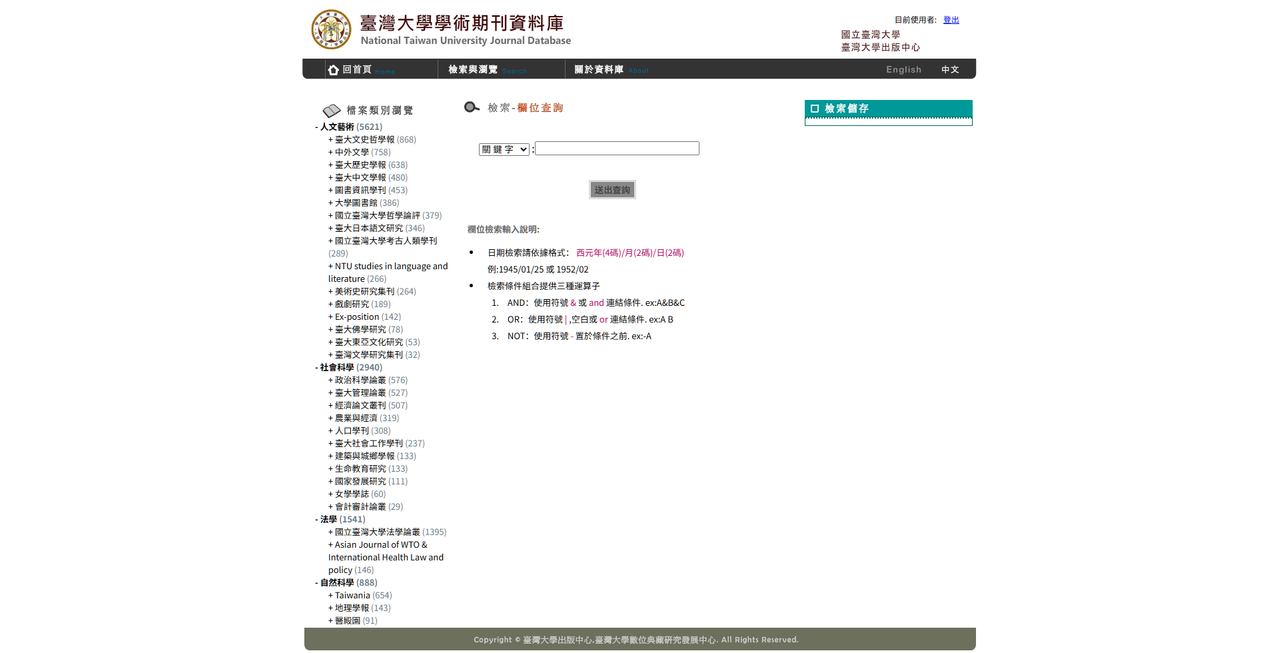
Task: Select Asian Journal of WTO & International Health Law
Action: click(386, 557)
